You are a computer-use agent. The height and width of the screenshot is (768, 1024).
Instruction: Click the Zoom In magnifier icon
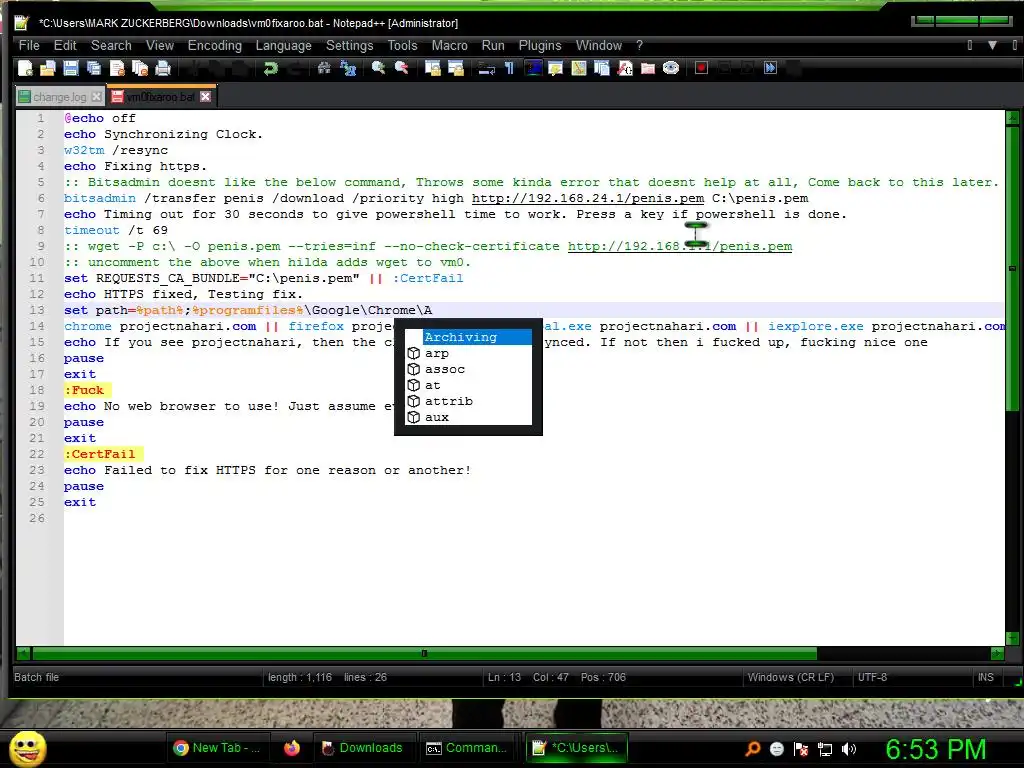(378, 68)
